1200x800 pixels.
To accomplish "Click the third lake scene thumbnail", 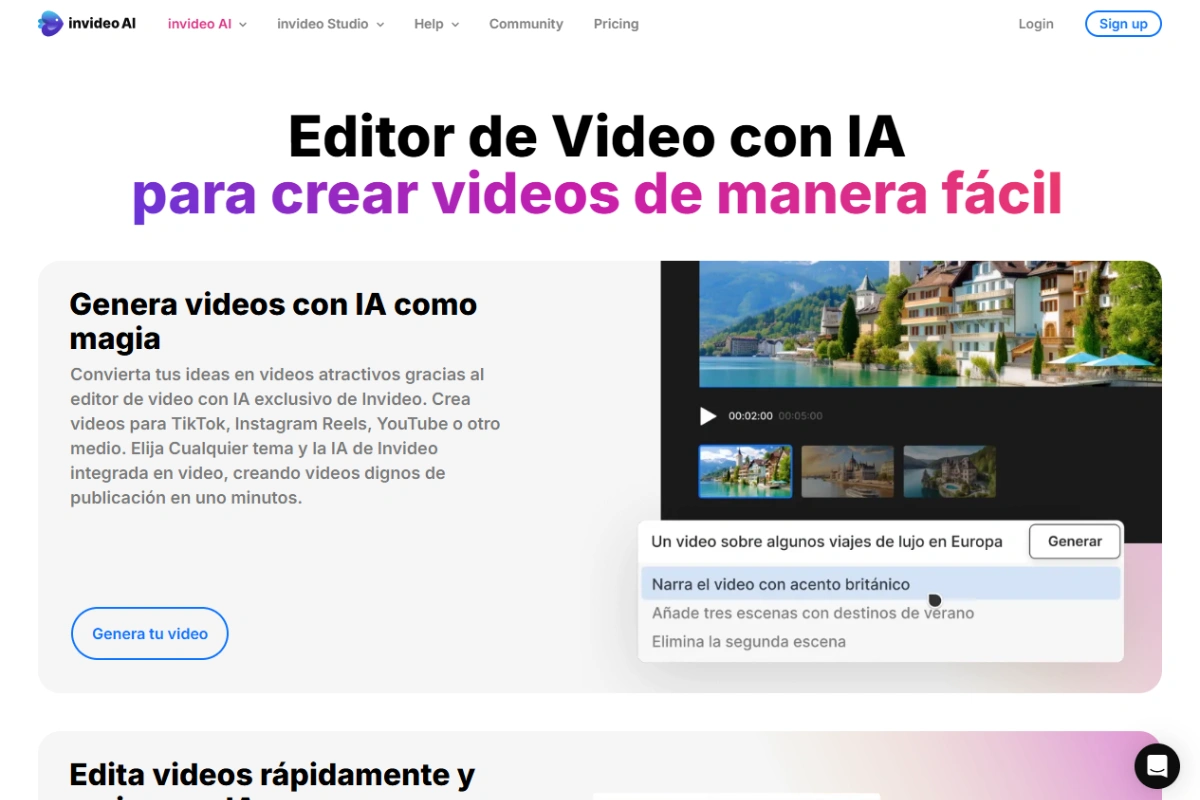I will tap(949, 470).
